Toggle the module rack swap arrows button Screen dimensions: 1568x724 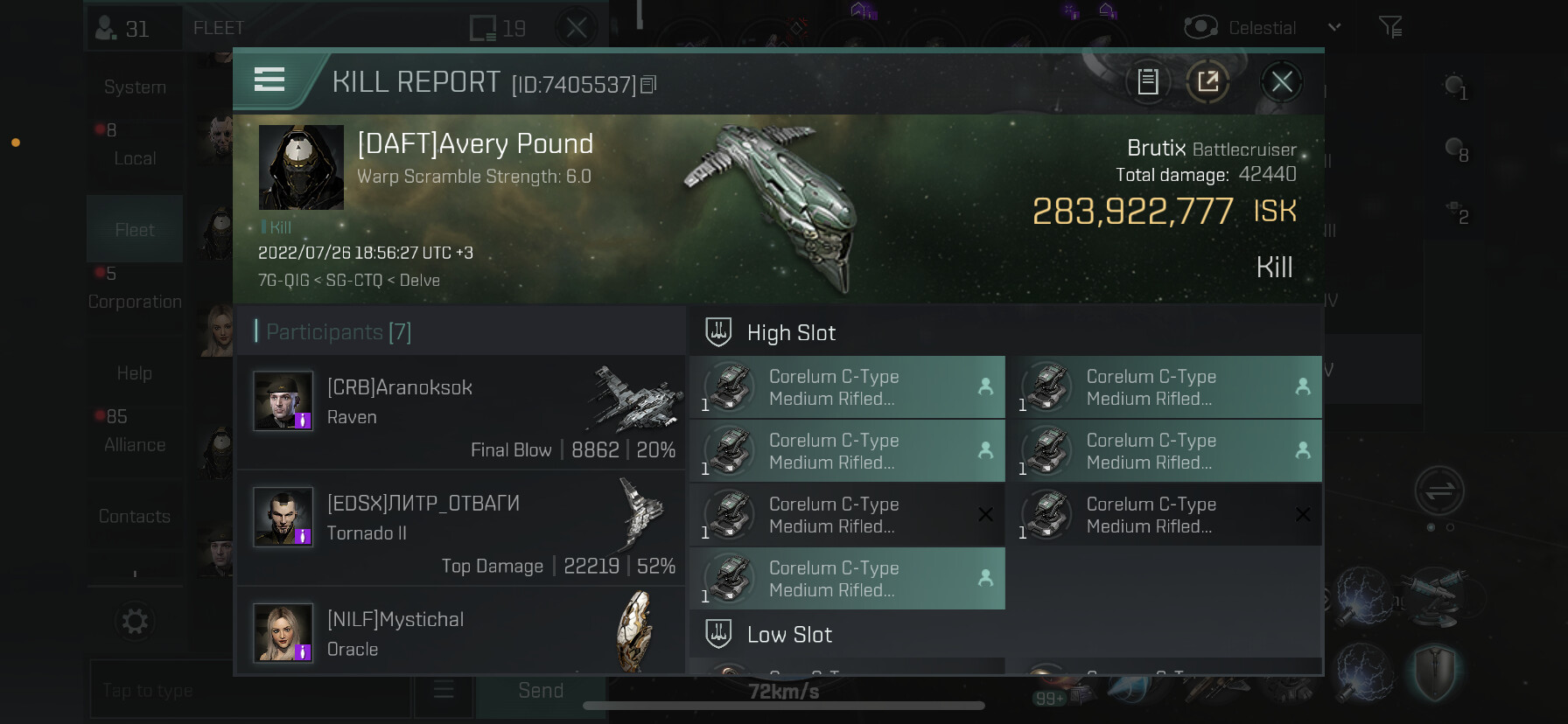pos(1439,491)
